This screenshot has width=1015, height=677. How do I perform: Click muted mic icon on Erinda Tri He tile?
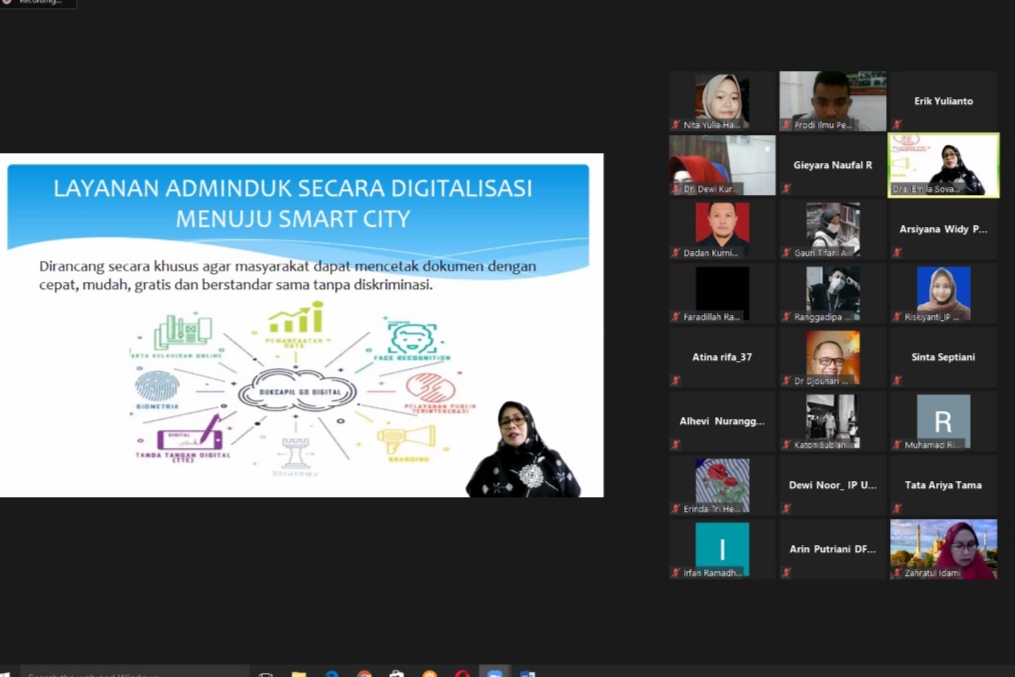(x=676, y=509)
